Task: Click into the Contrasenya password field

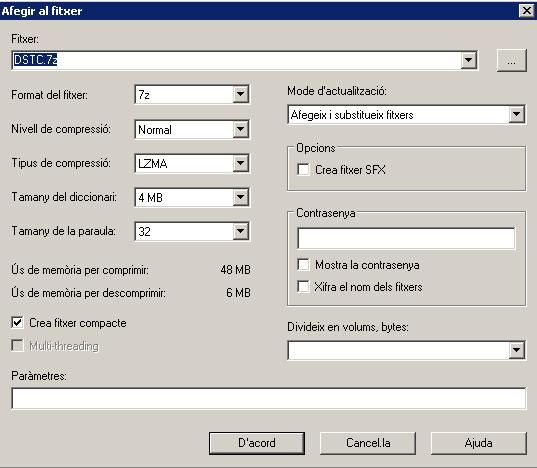Action: 406,238
